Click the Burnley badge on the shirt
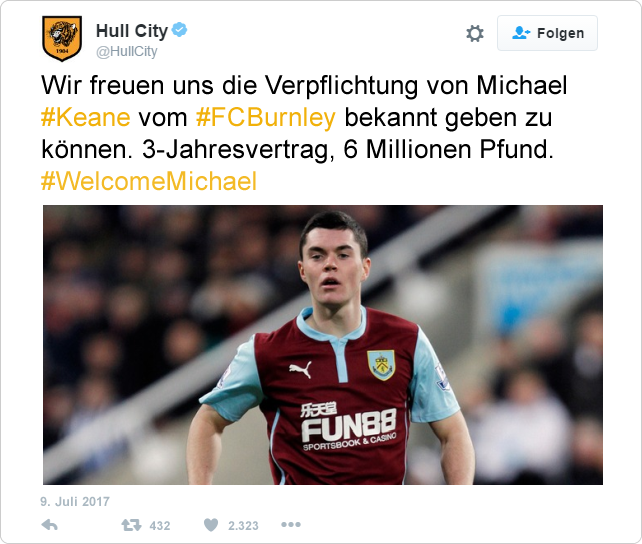The width and height of the screenshot is (642, 544). point(381,365)
